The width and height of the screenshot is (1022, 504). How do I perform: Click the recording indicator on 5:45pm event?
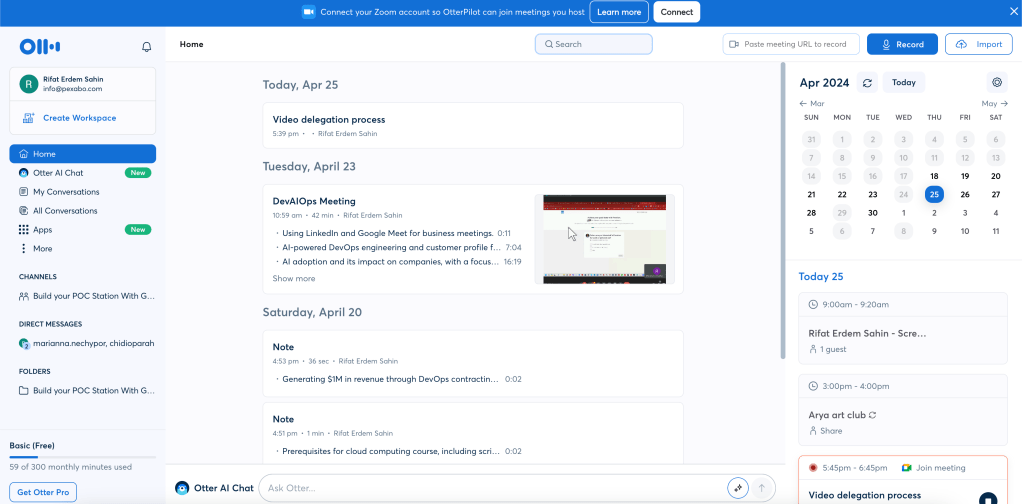[813, 468]
